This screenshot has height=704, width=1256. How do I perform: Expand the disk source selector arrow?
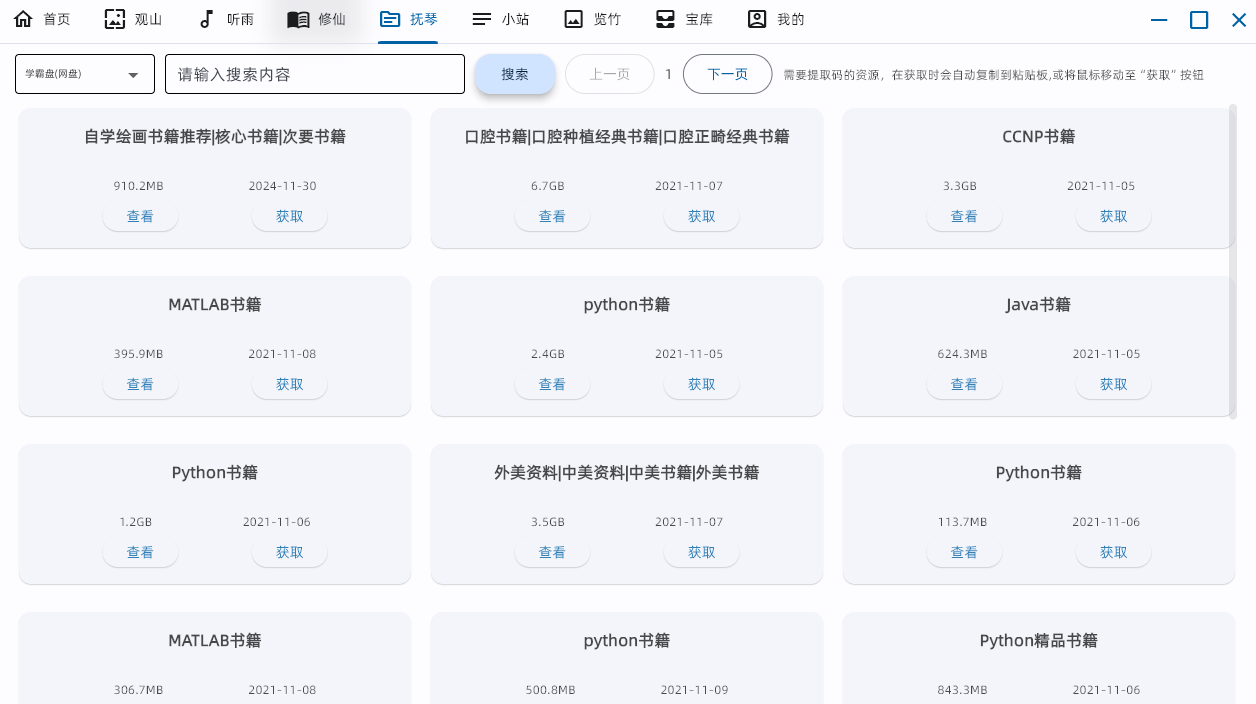[133, 76]
